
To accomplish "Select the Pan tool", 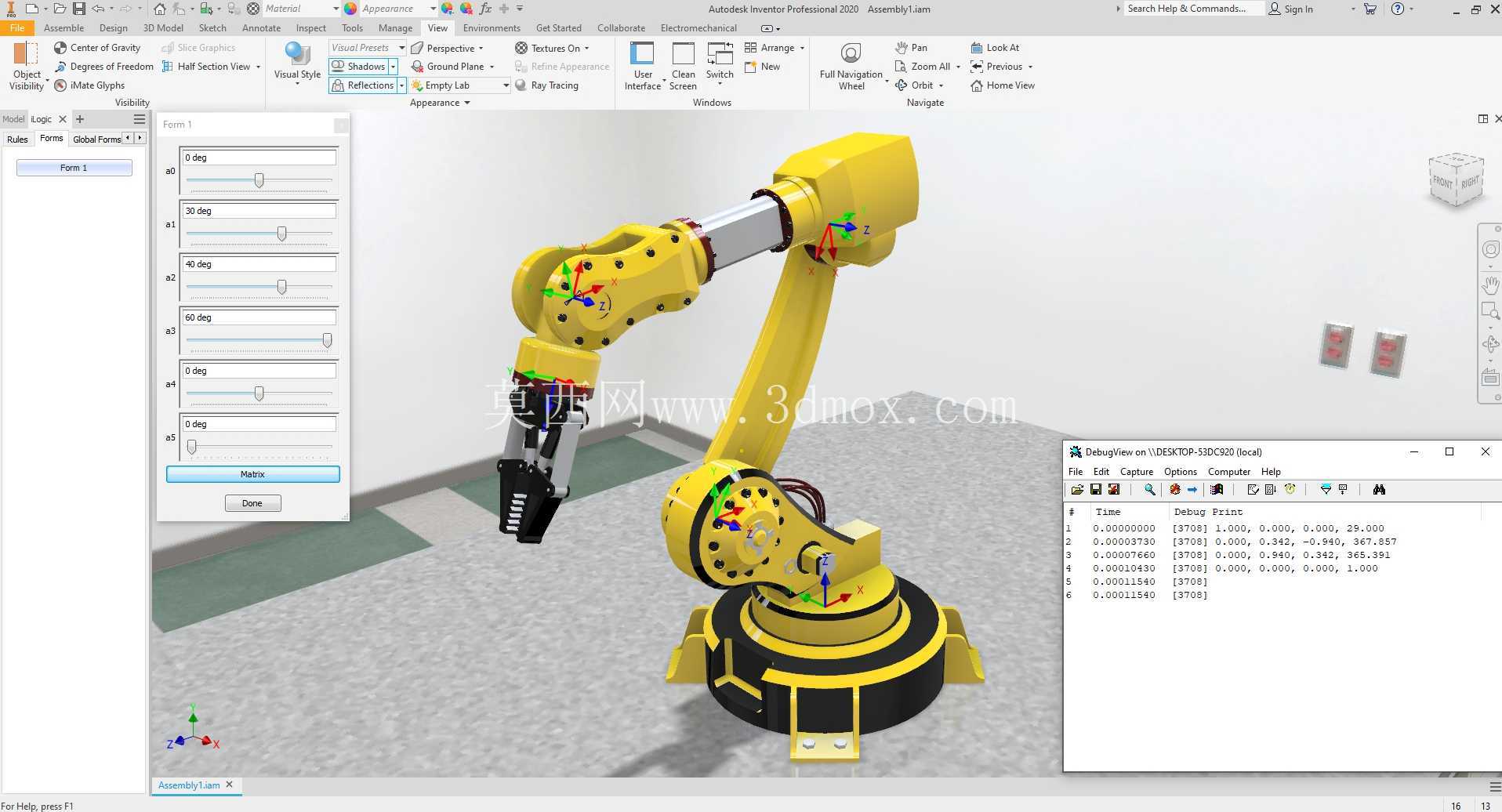I will (912, 48).
